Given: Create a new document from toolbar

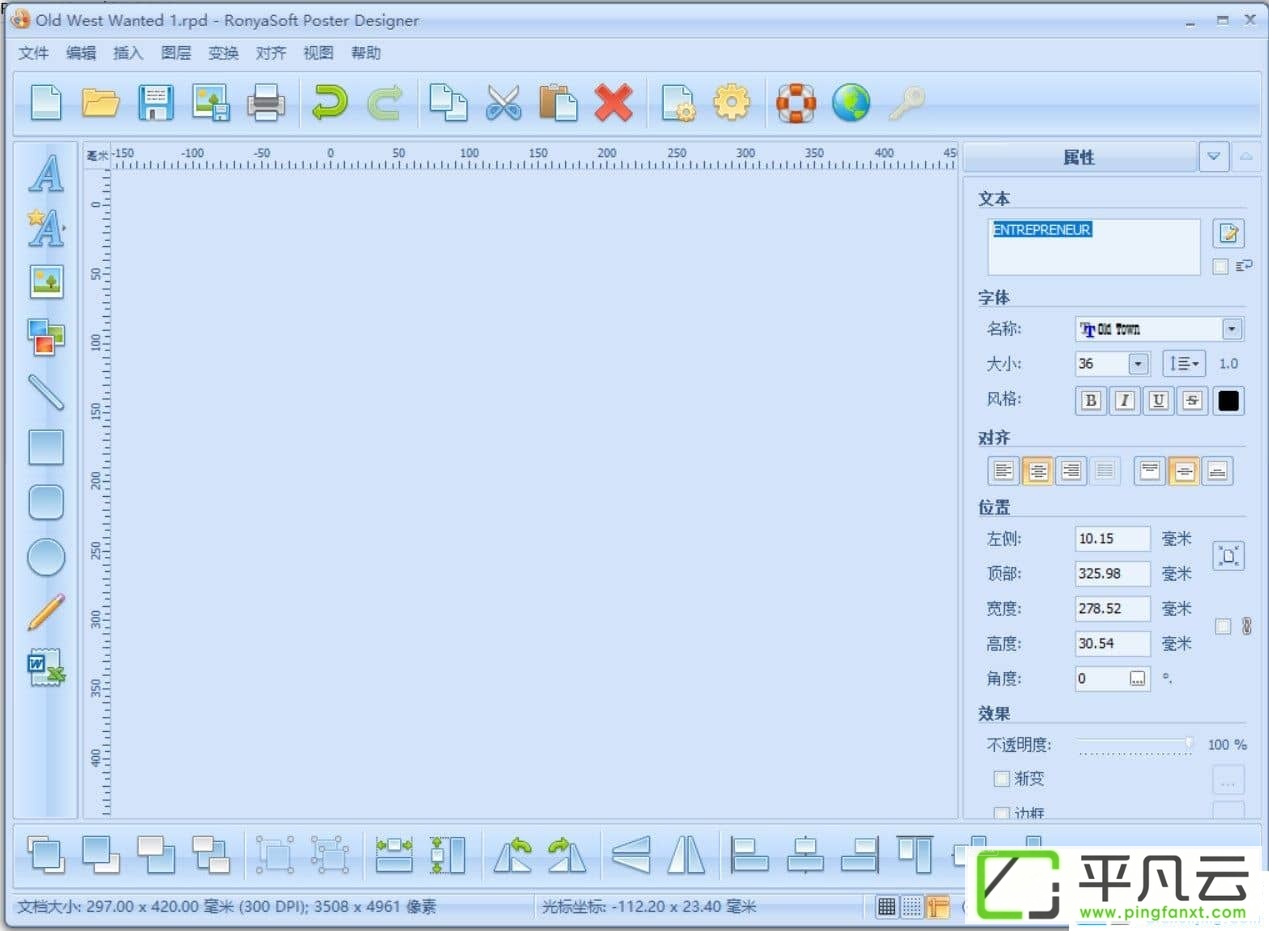Looking at the screenshot, I should [46, 102].
